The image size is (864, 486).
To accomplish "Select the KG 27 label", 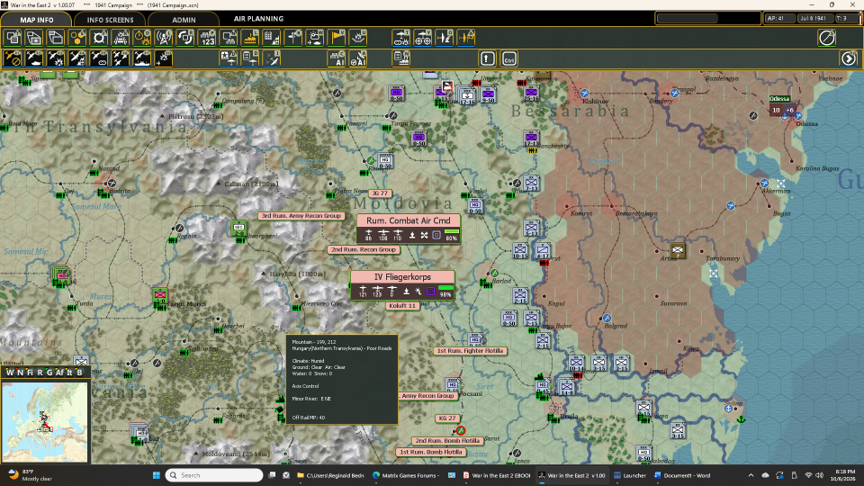I will pos(447,418).
